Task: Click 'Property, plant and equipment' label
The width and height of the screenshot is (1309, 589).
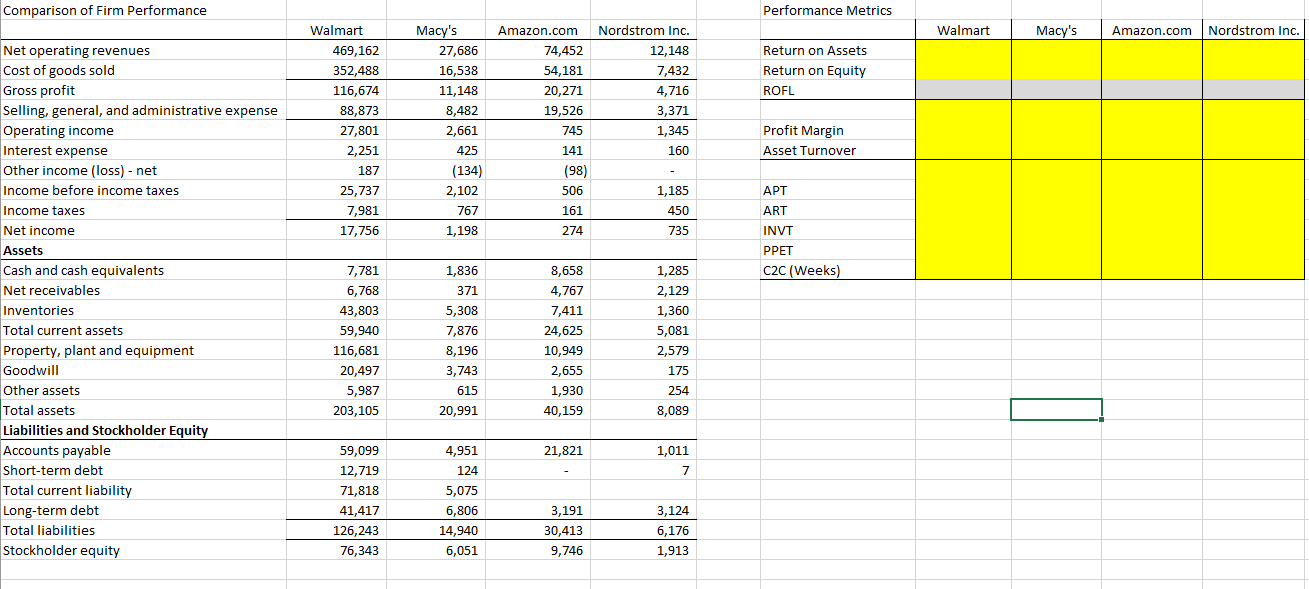Action: pos(99,350)
